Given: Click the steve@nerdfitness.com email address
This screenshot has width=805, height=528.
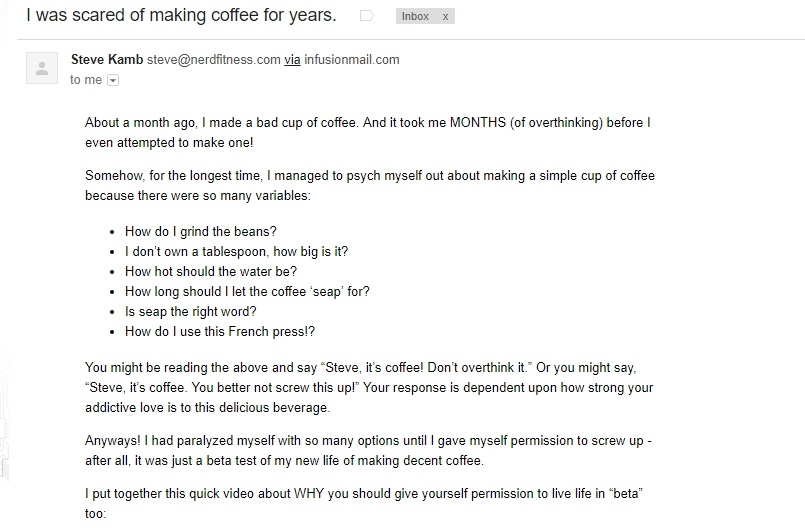Looking at the screenshot, I should [x=214, y=60].
